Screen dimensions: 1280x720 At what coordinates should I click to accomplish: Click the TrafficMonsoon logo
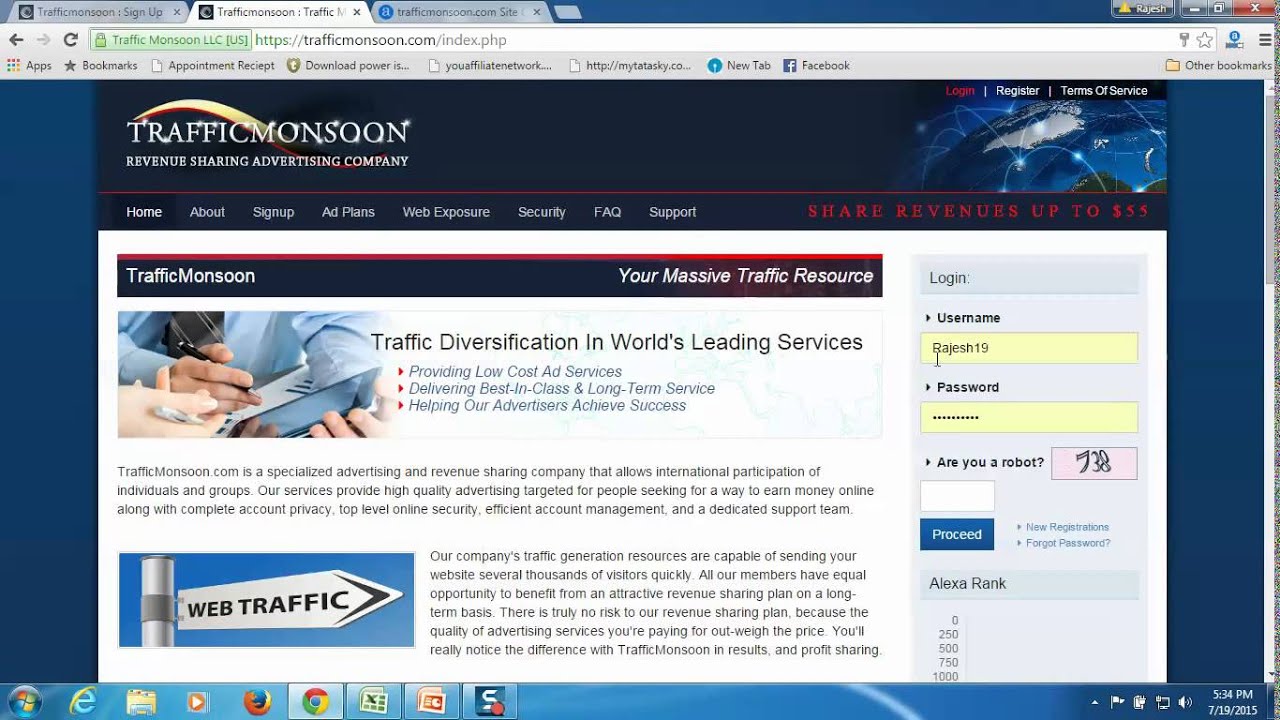267,133
